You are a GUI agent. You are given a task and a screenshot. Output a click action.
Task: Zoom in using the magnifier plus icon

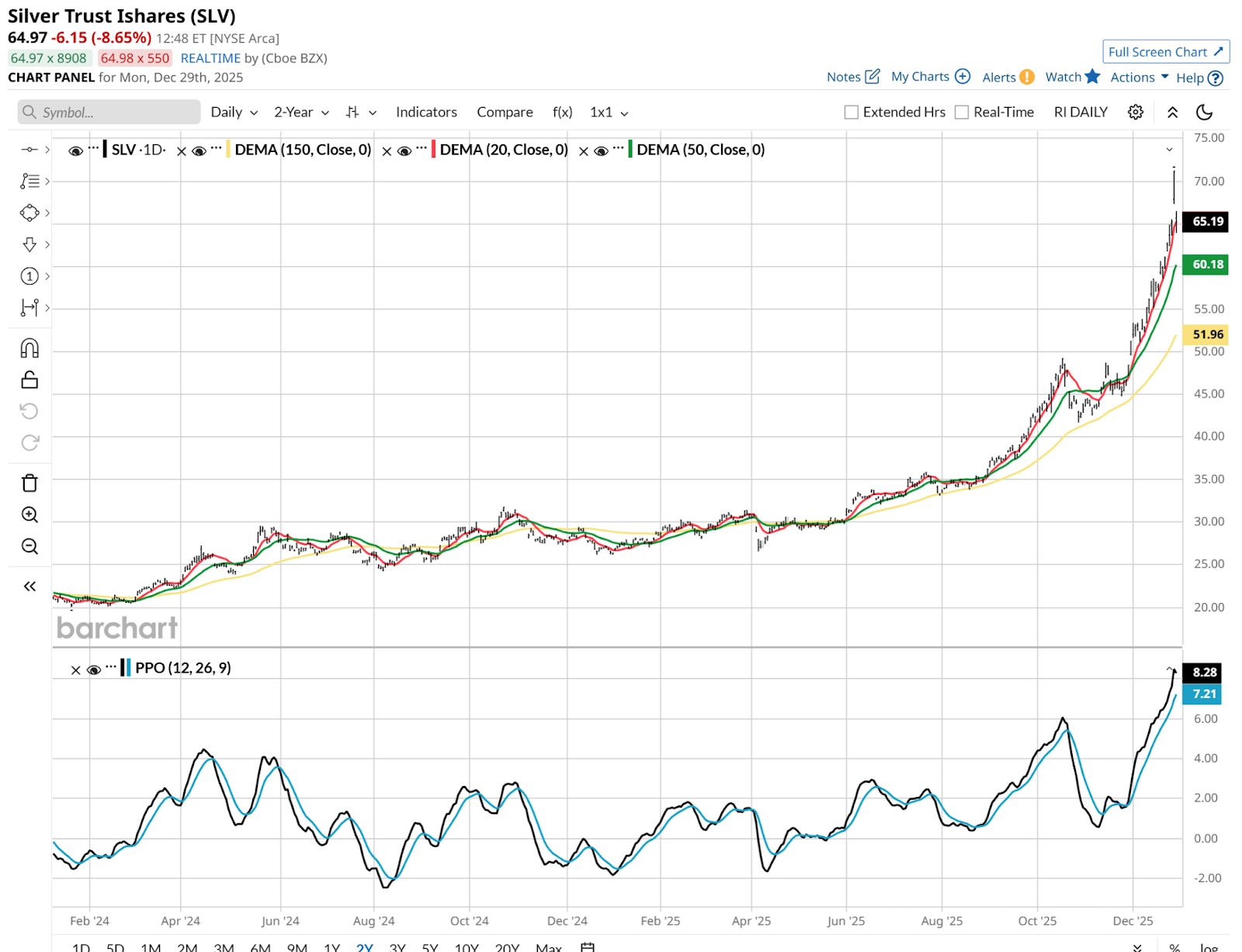29,514
